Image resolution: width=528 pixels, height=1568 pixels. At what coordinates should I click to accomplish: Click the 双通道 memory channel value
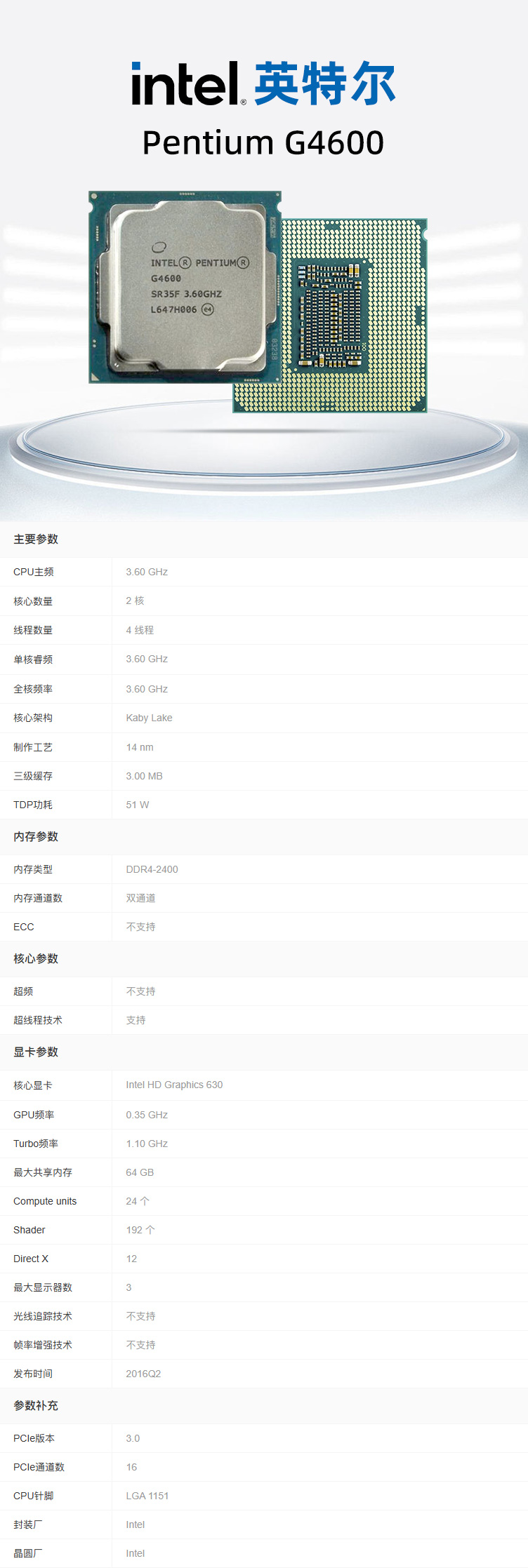(x=140, y=898)
